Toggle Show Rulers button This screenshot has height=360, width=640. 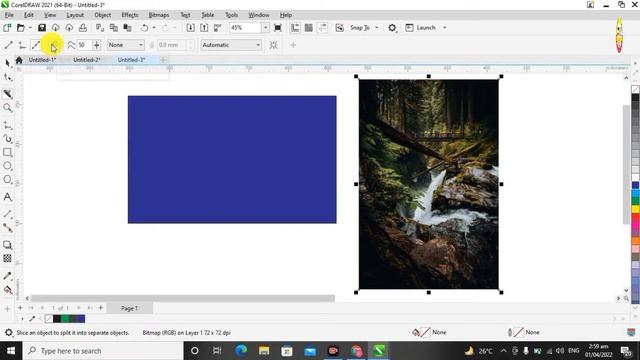[x=295, y=28]
